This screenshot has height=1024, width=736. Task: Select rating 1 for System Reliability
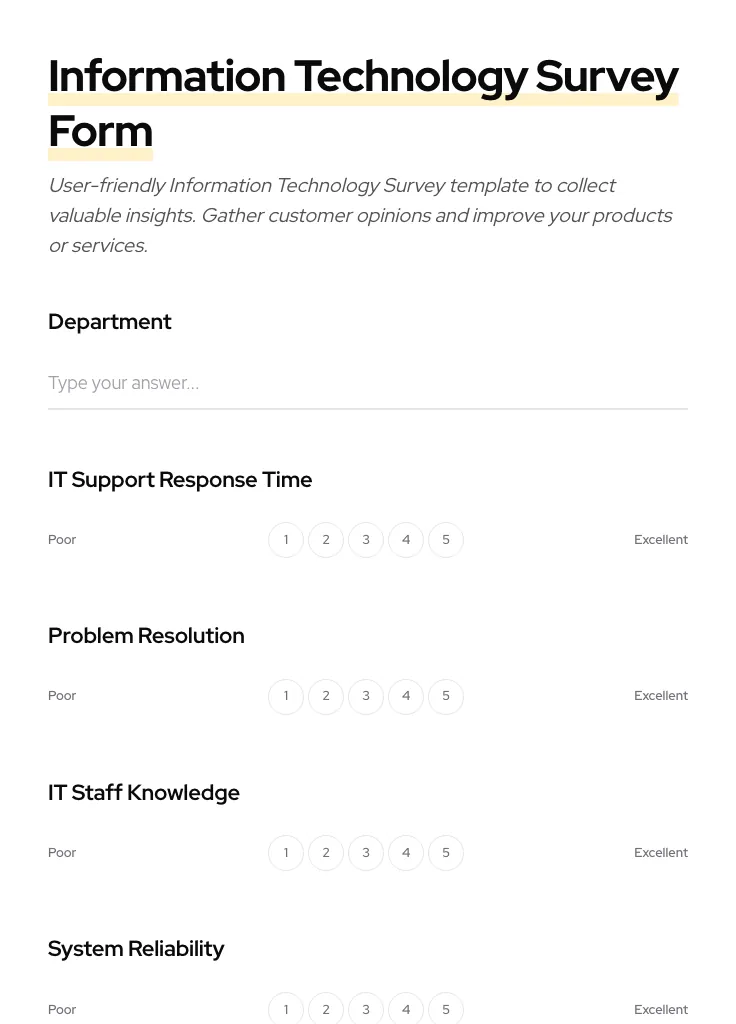[286, 1009]
